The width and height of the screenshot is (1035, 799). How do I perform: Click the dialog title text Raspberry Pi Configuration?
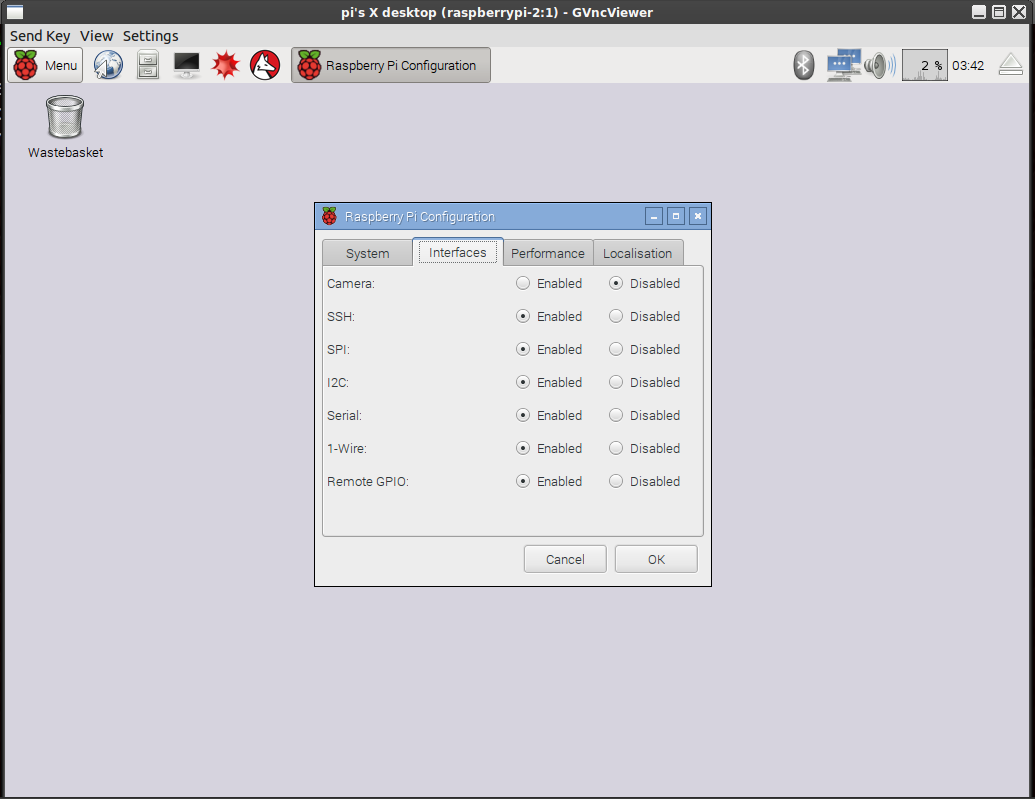tap(420, 217)
